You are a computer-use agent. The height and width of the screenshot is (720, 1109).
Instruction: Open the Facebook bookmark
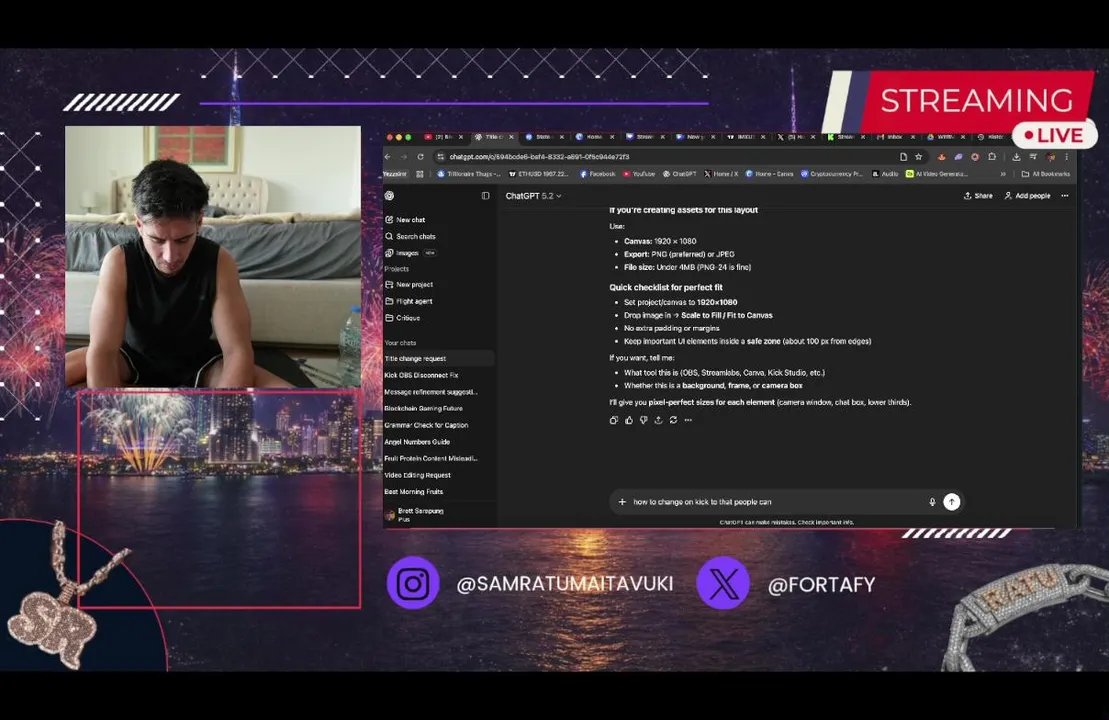click(598, 174)
